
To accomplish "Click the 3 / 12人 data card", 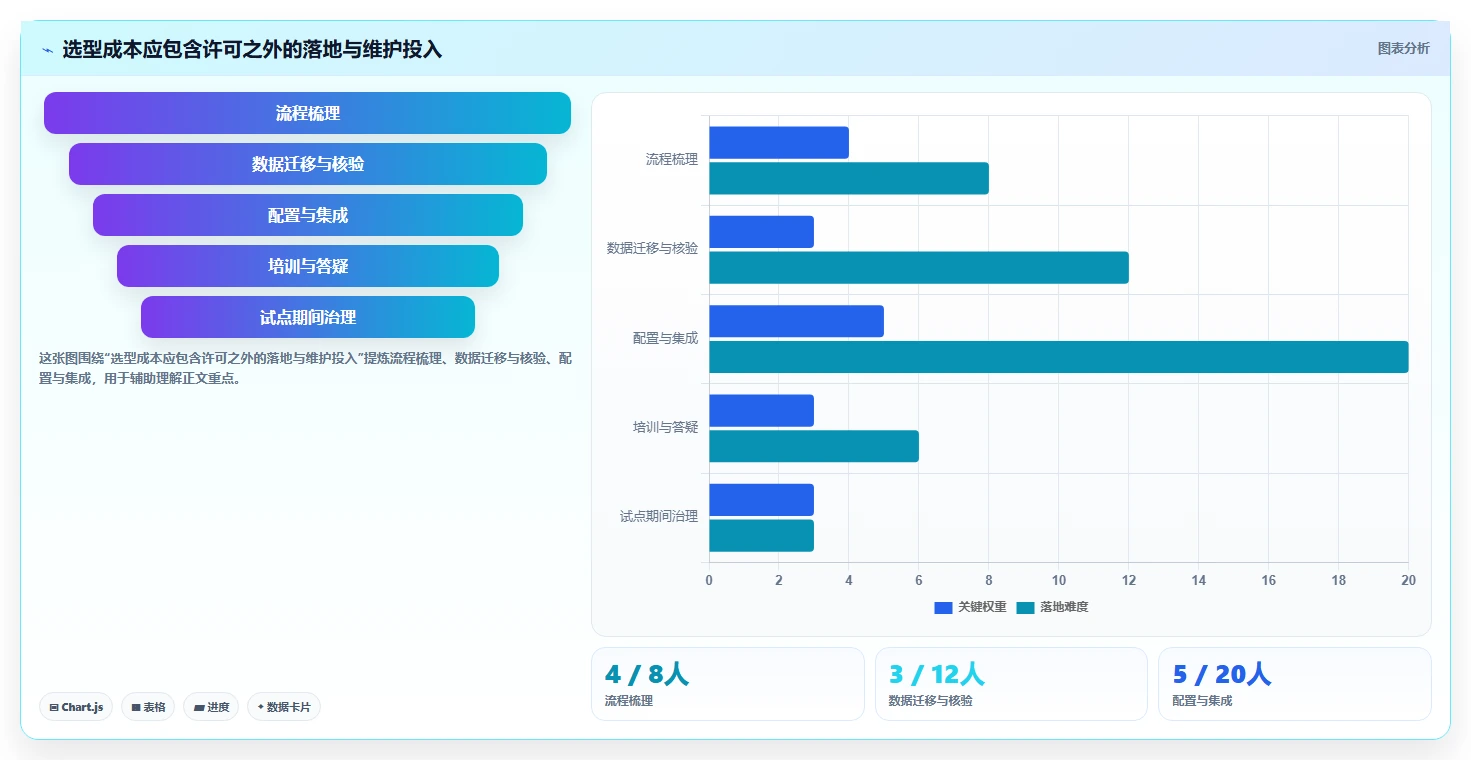I will point(1011,684).
